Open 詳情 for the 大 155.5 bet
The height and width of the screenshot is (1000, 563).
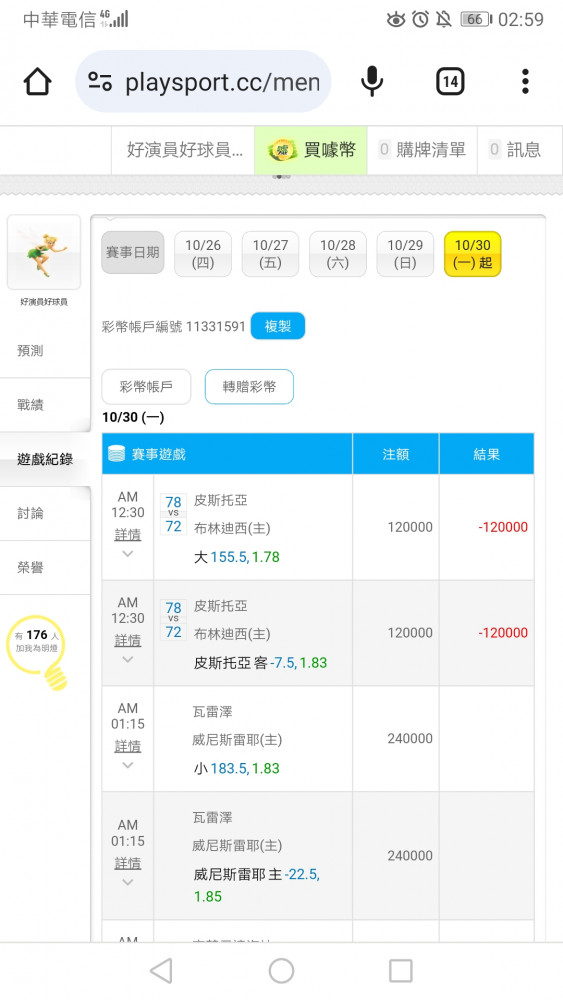click(x=128, y=535)
